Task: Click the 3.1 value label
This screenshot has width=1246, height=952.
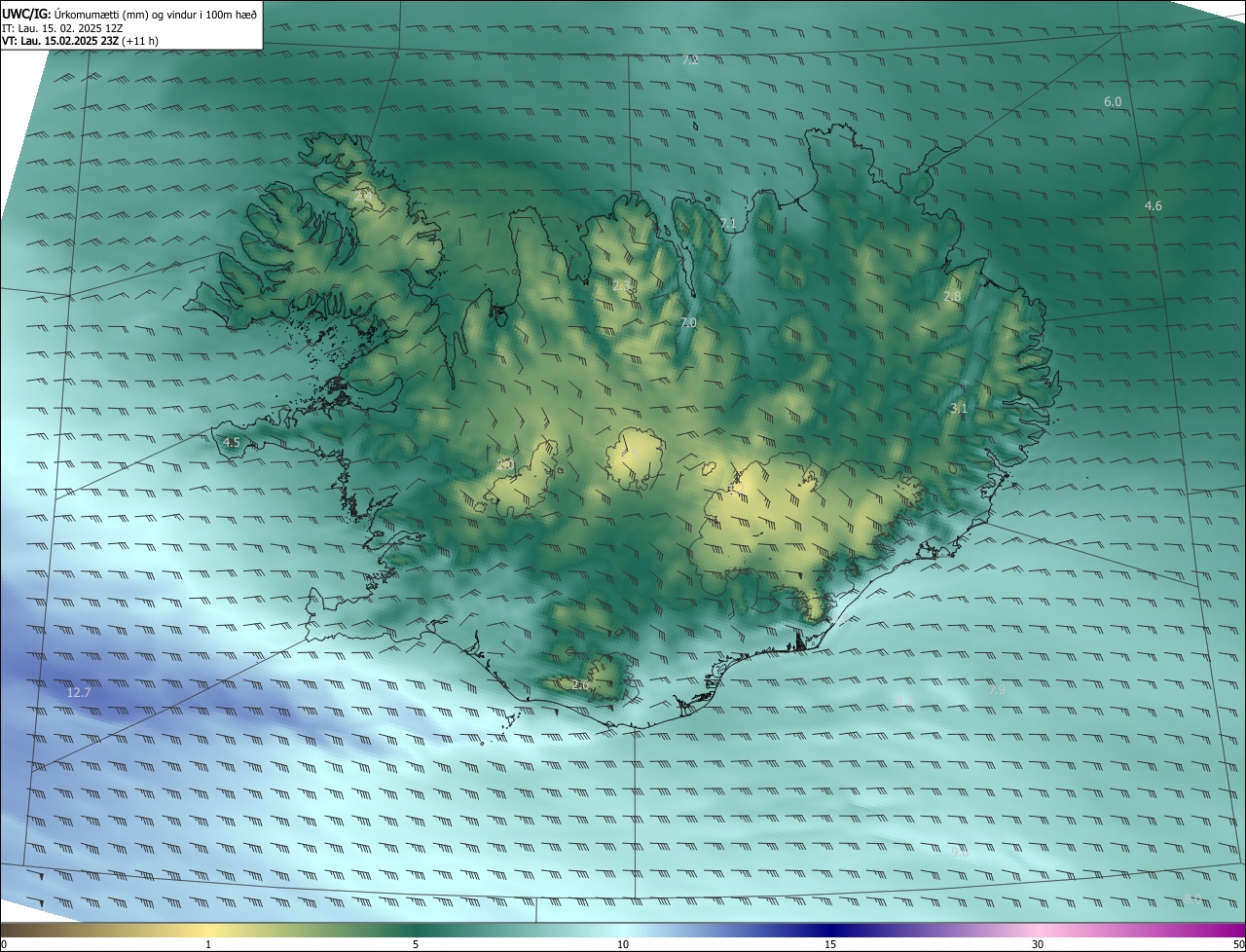Action: (959, 408)
